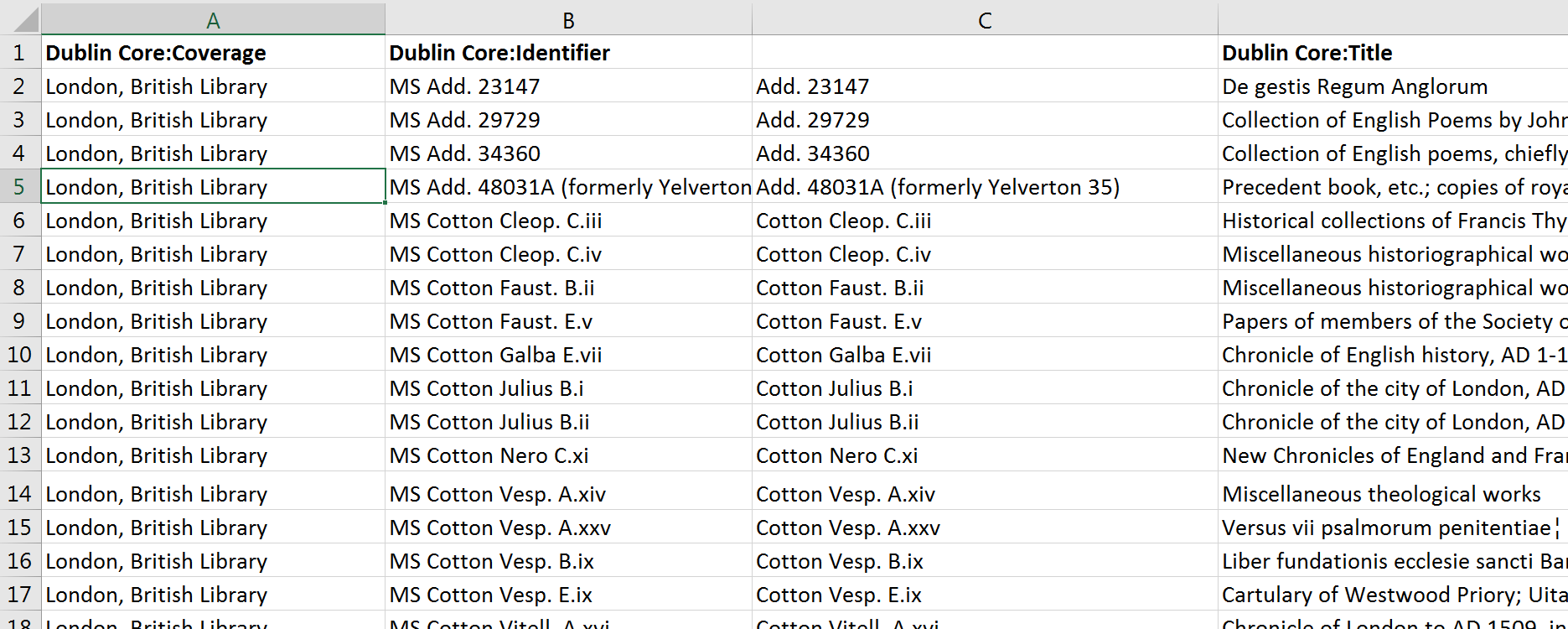Screen dimensions: 1568x629
Task: Click 'London, British Library' in row 5
Action: click(213, 187)
